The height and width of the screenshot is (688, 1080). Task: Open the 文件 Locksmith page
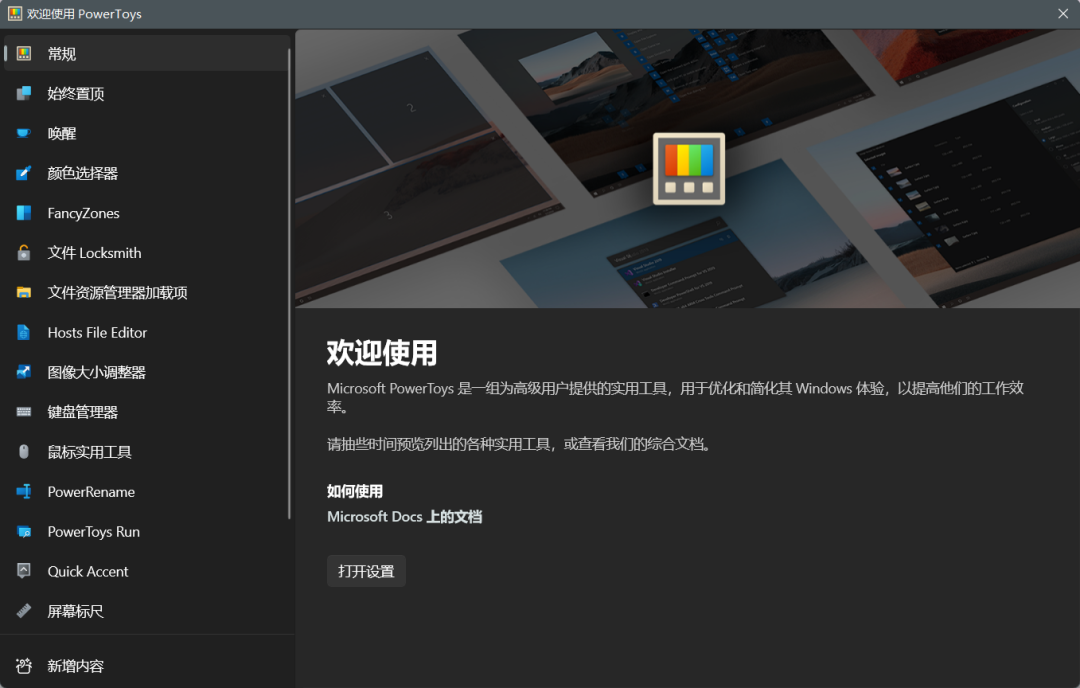[147, 253]
